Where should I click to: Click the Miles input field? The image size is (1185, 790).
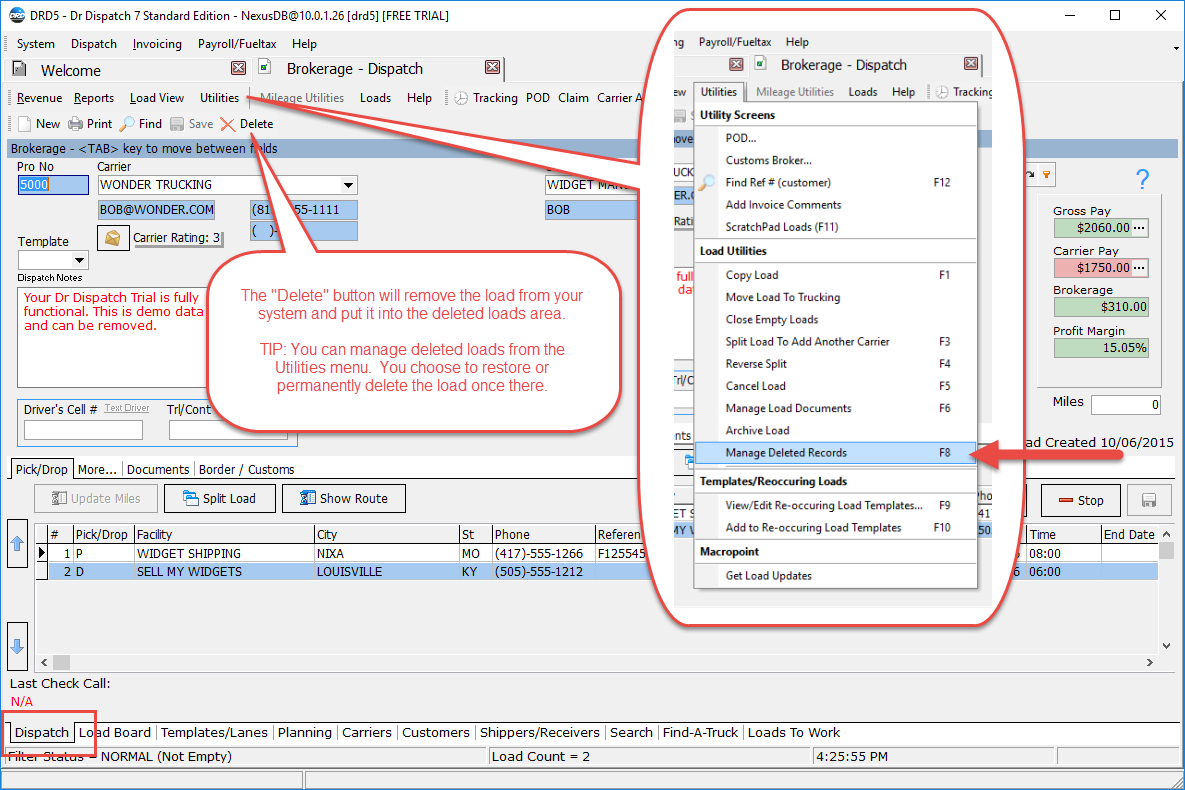[x=1126, y=404]
